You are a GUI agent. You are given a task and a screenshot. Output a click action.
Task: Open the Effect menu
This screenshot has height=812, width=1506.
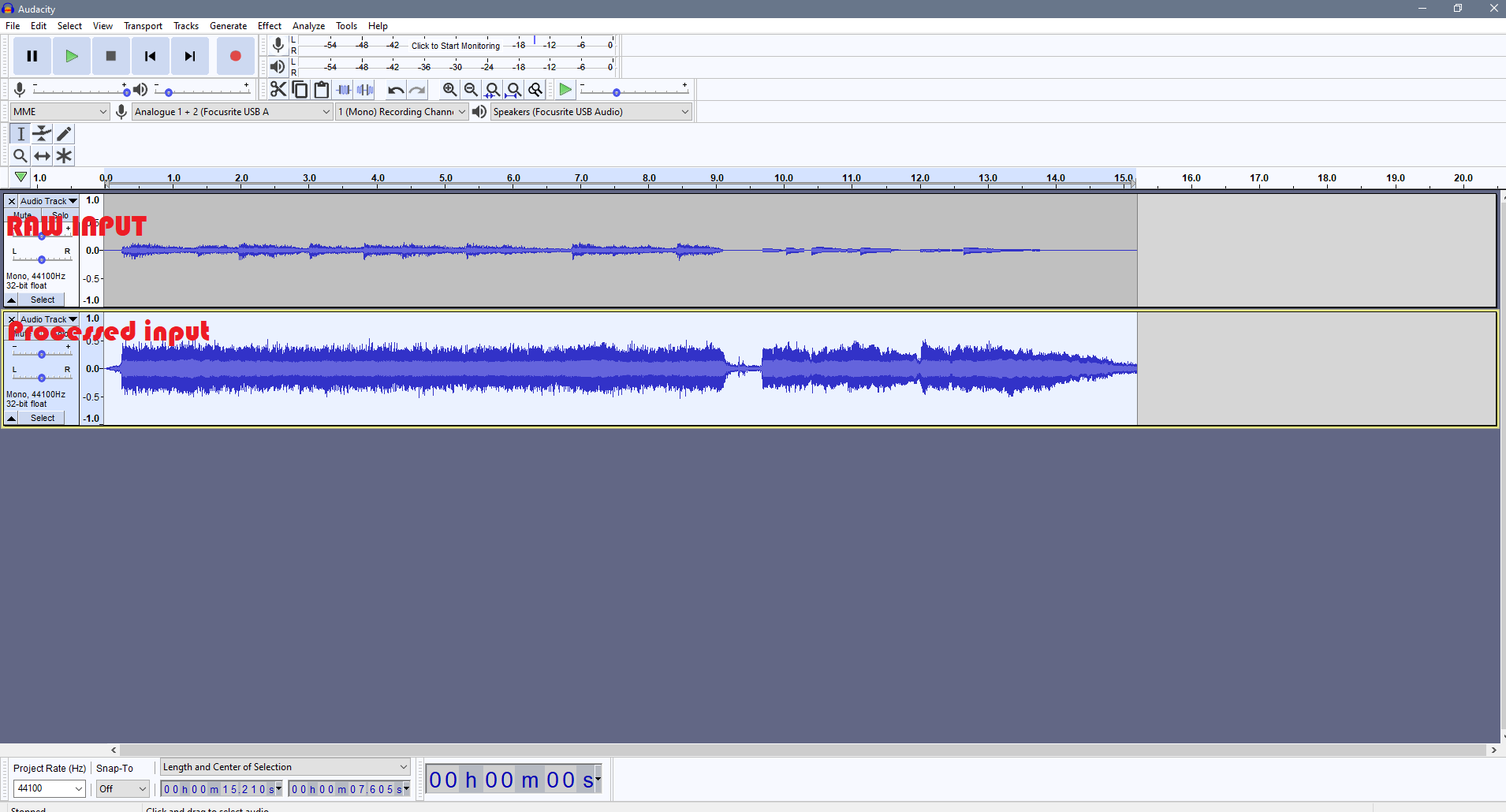(270, 26)
